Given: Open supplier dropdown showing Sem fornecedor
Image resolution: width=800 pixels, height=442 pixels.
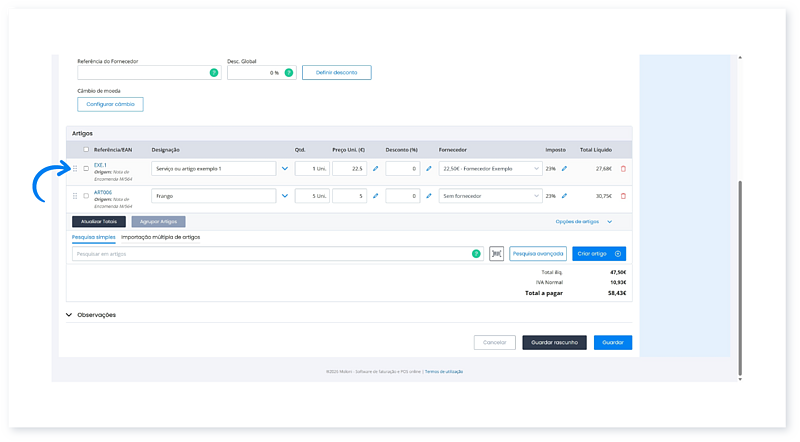Looking at the screenshot, I should [x=490, y=196].
